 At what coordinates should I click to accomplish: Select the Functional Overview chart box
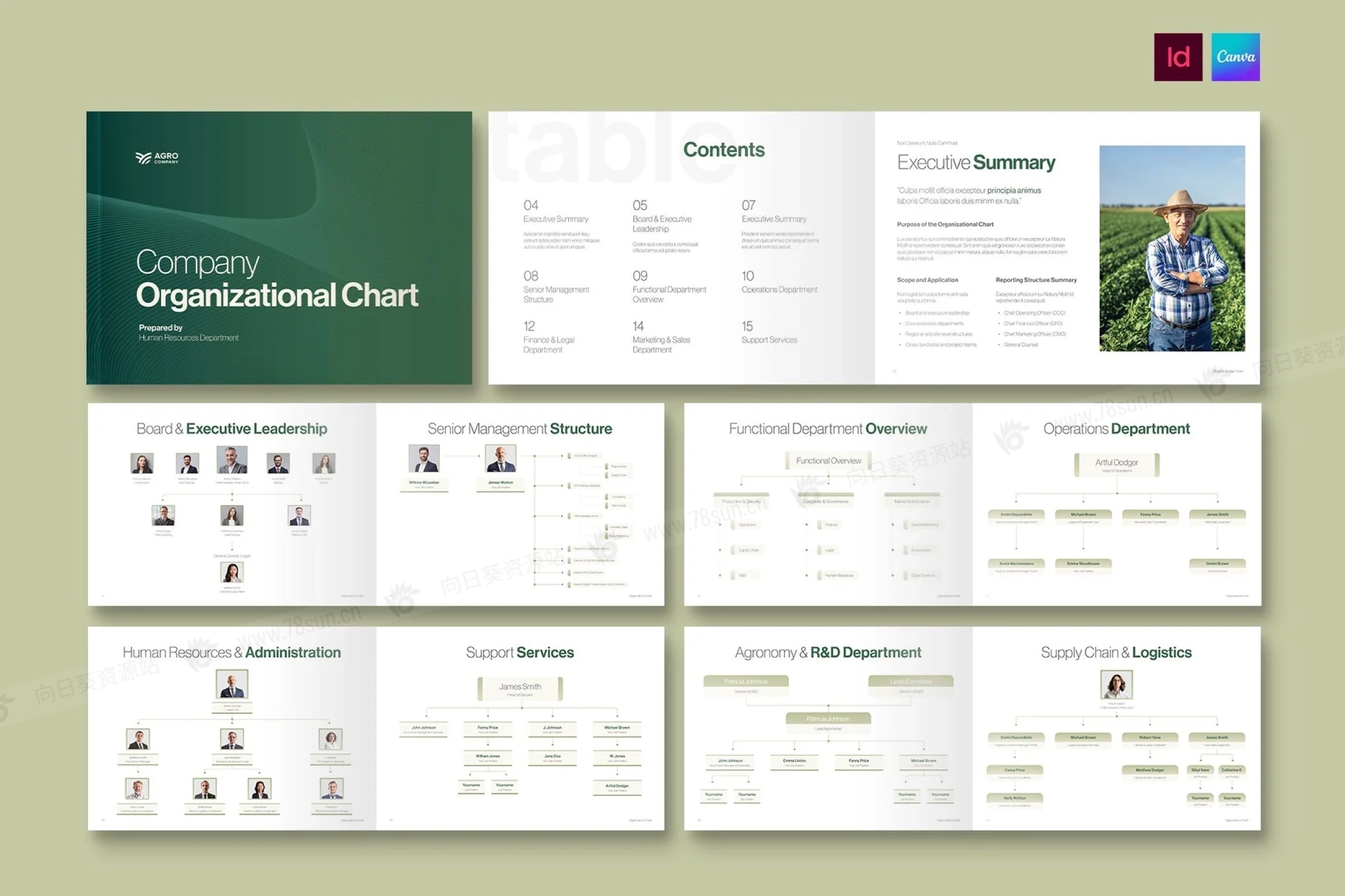click(x=828, y=461)
